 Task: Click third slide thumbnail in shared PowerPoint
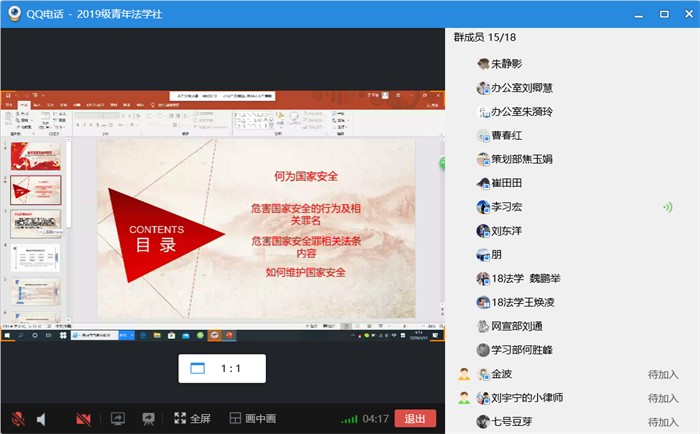(36, 224)
